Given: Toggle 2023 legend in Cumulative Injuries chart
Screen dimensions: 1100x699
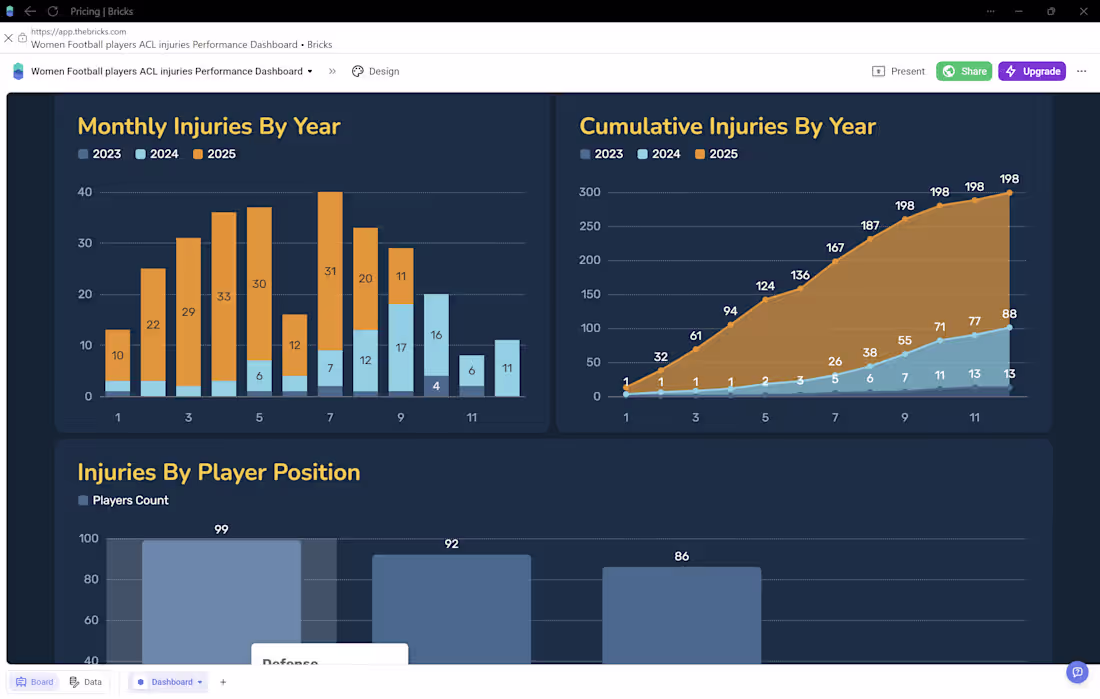Looking at the screenshot, I should tap(602, 154).
